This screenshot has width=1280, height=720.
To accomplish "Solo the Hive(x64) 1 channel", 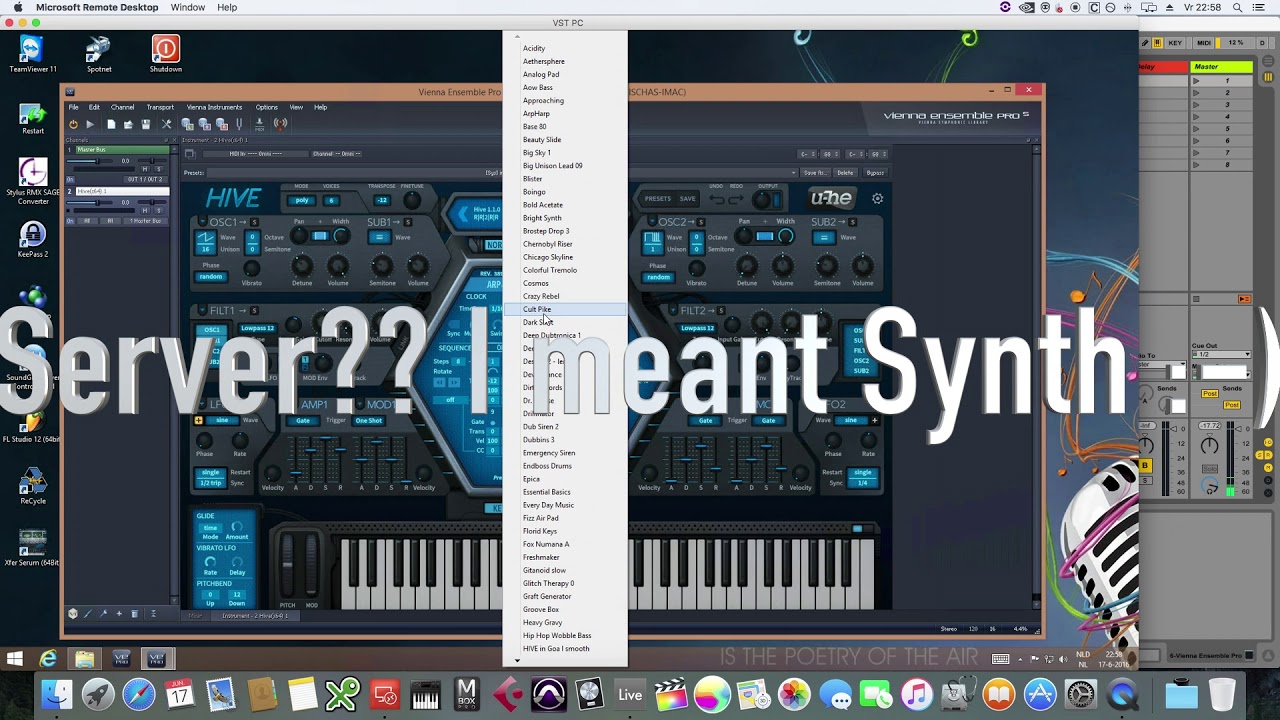I will 159,210.
